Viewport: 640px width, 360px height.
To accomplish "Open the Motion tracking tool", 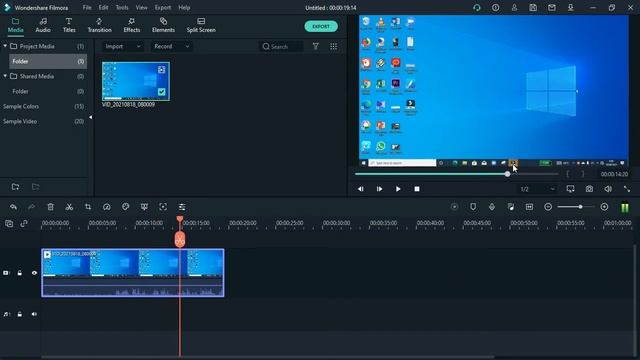I will click(x=163, y=207).
